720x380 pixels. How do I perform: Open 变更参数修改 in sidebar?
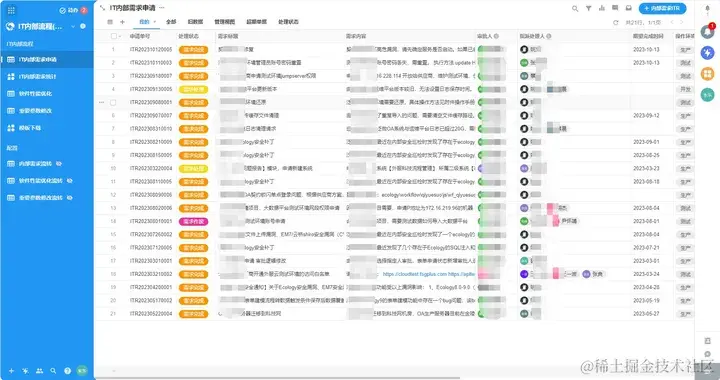click(x=47, y=111)
